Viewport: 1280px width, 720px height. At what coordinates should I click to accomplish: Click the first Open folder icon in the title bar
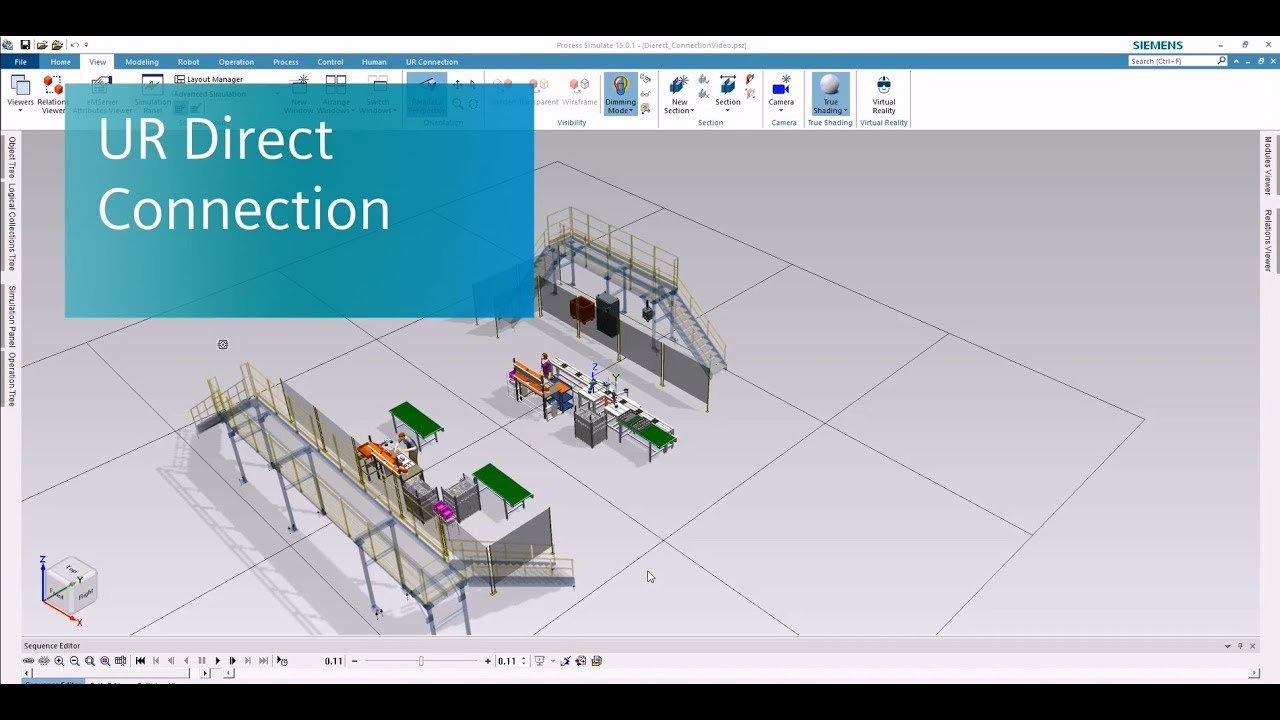(42, 45)
